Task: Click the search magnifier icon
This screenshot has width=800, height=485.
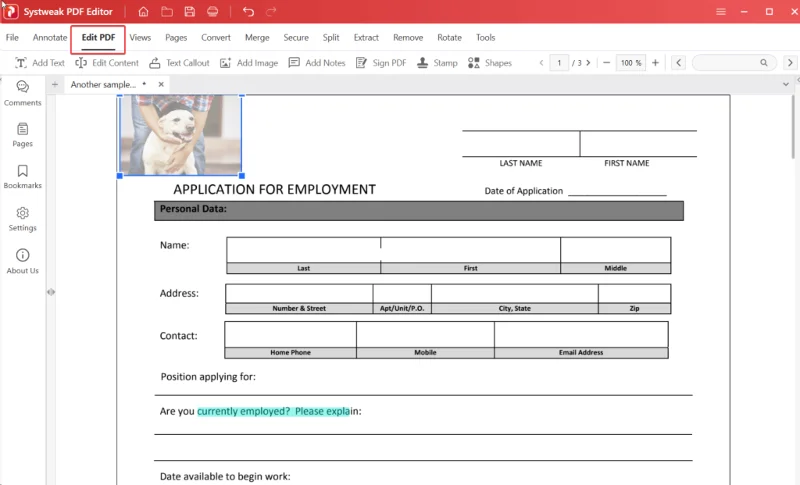Action: point(764,63)
